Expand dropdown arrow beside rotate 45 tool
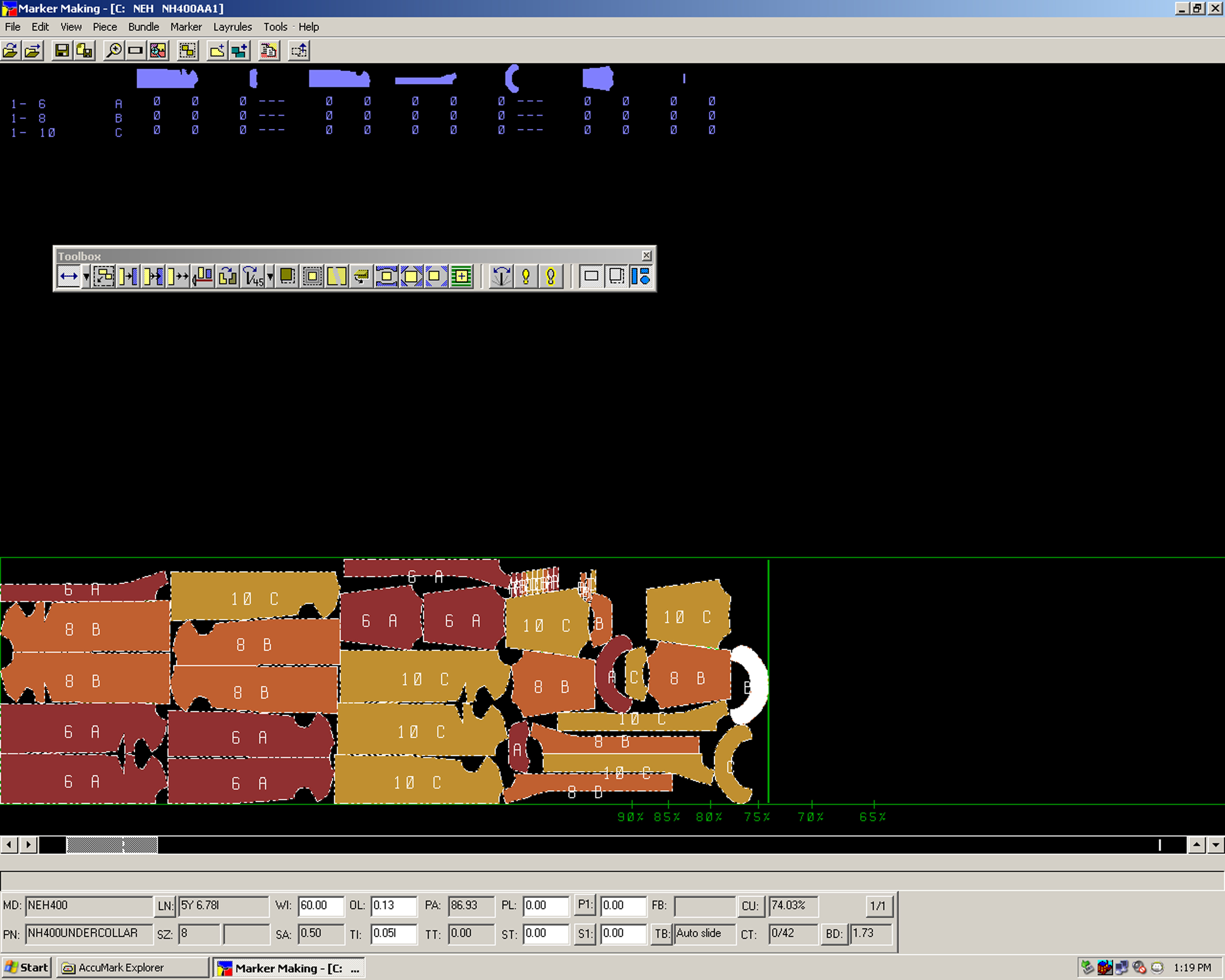This screenshot has height=980, width=1225. click(x=270, y=277)
